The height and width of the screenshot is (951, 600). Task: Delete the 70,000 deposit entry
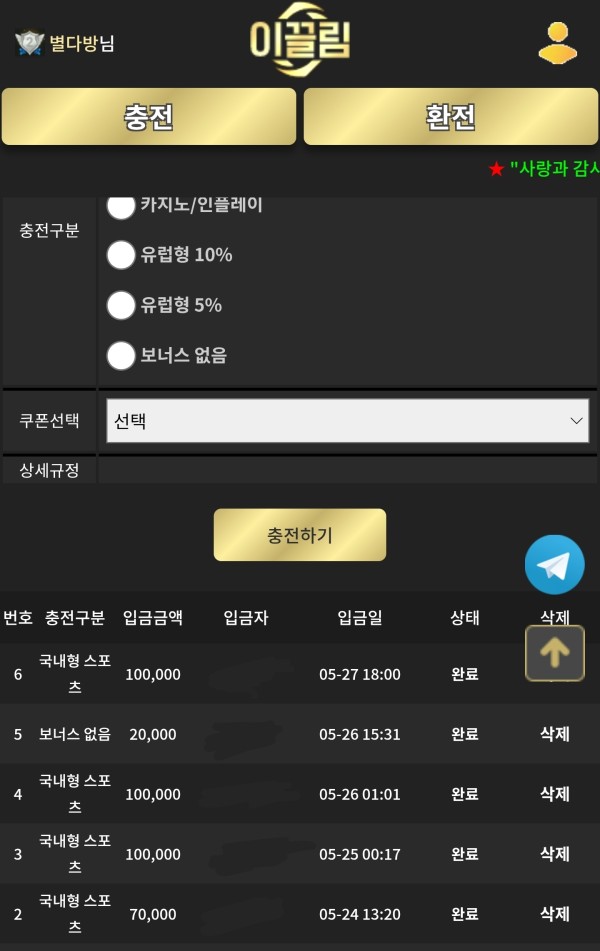tap(555, 914)
